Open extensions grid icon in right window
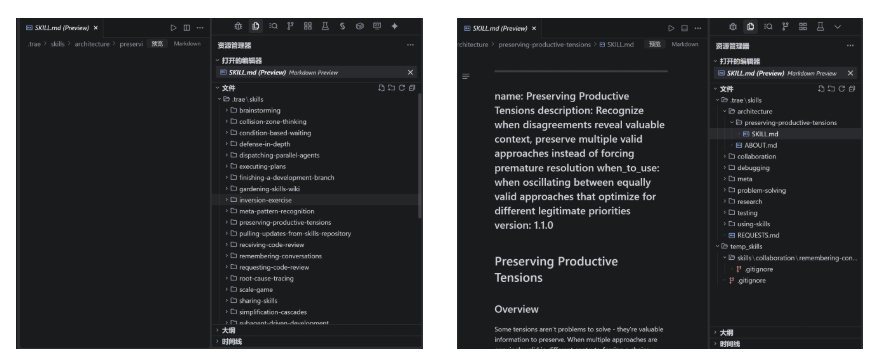This screenshot has height=363, width=875. point(802,26)
